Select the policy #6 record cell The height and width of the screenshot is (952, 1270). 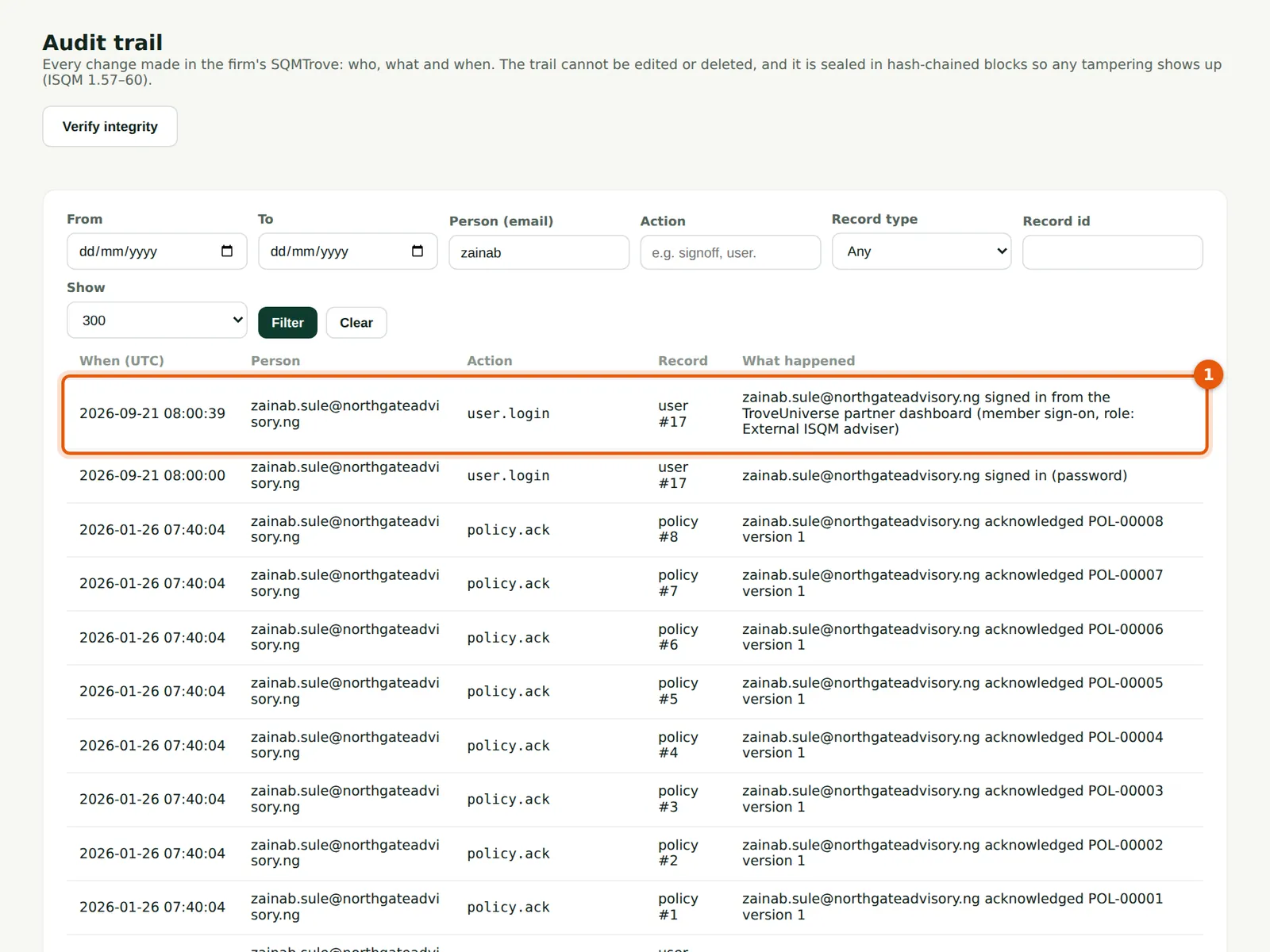tap(678, 637)
